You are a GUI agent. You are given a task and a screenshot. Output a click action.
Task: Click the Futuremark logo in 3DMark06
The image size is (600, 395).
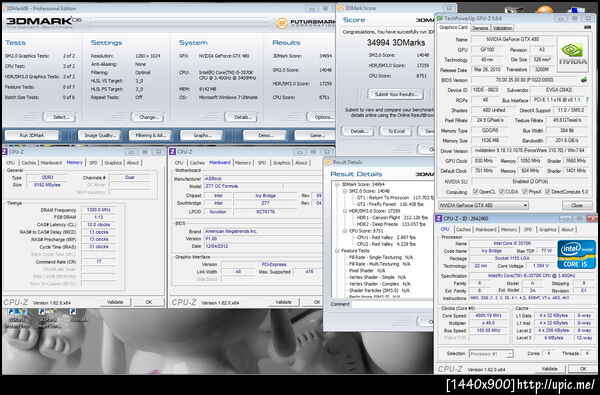coord(305,23)
